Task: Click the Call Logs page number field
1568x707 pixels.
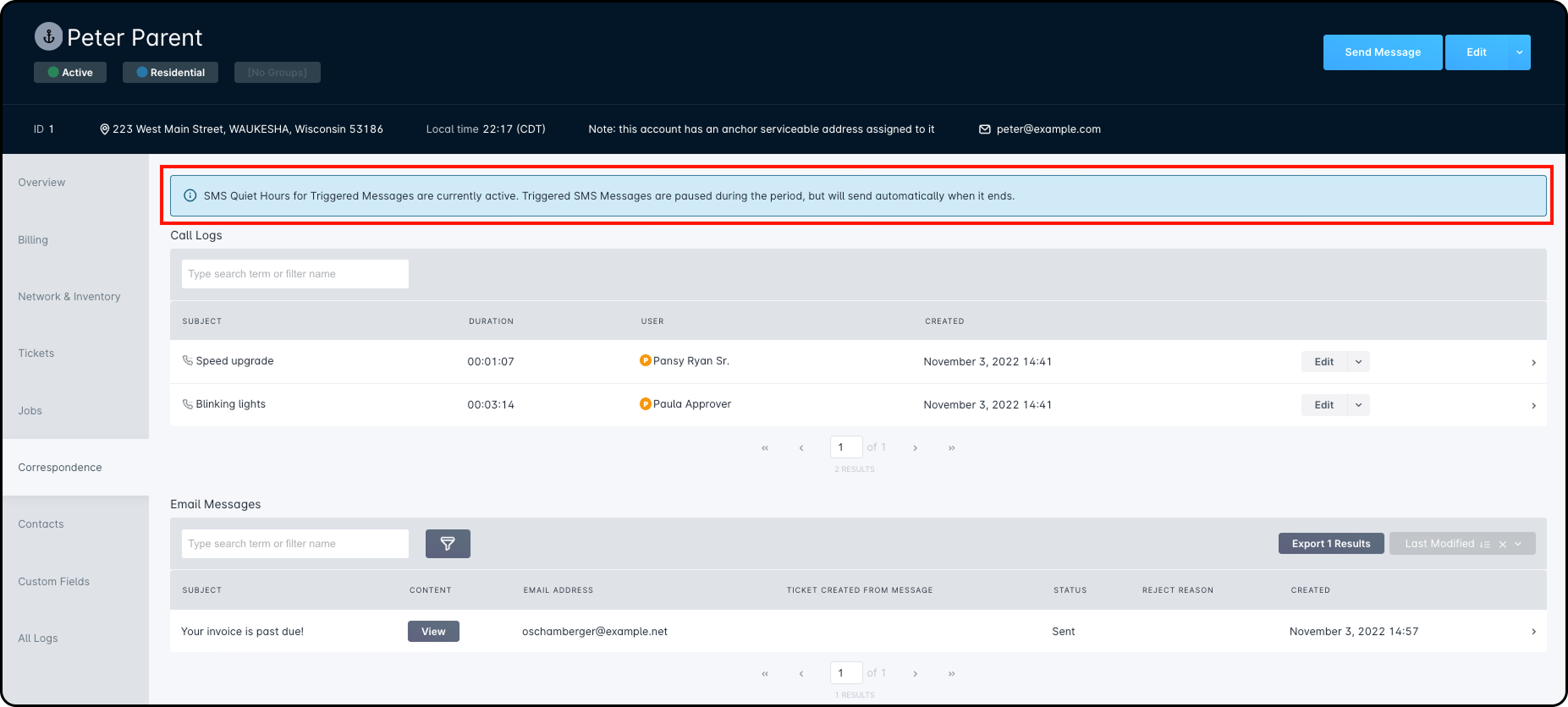Action: [x=846, y=447]
